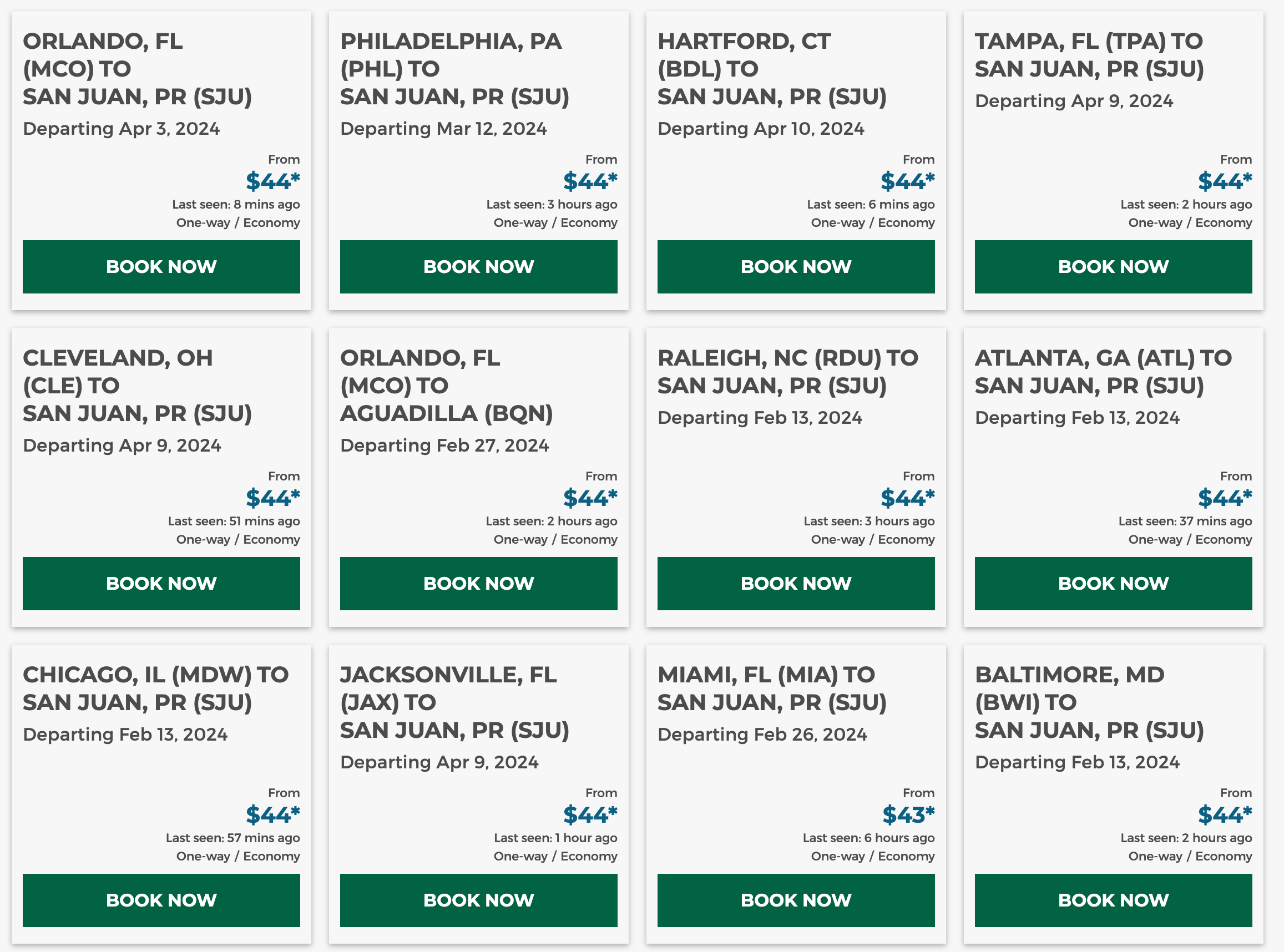This screenshot has height=952, width=1284.
Task: Open the Baltimore (BWI) route heading
Action: 1089,702
